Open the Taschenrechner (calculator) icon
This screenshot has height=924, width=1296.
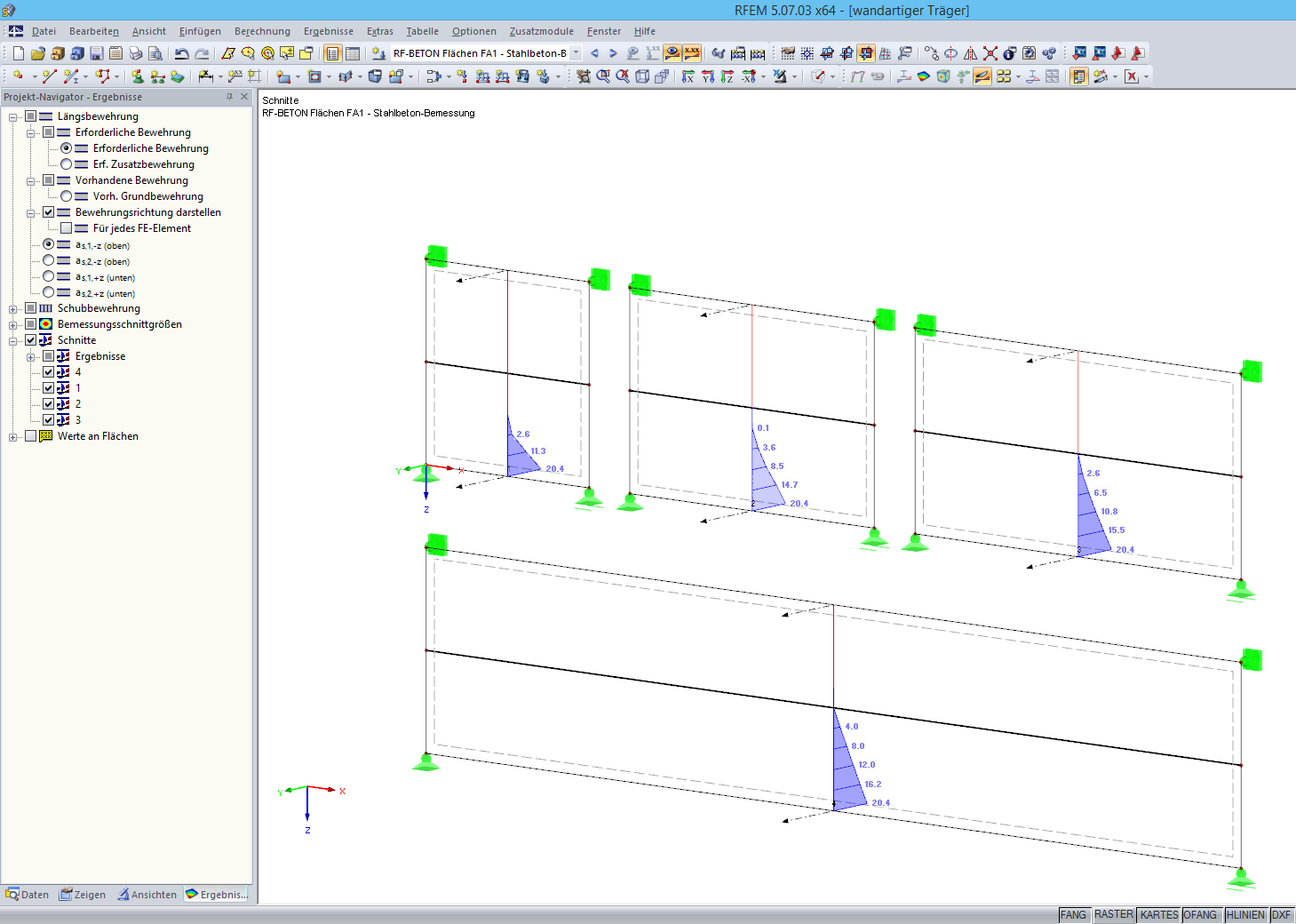coord(756,53)
